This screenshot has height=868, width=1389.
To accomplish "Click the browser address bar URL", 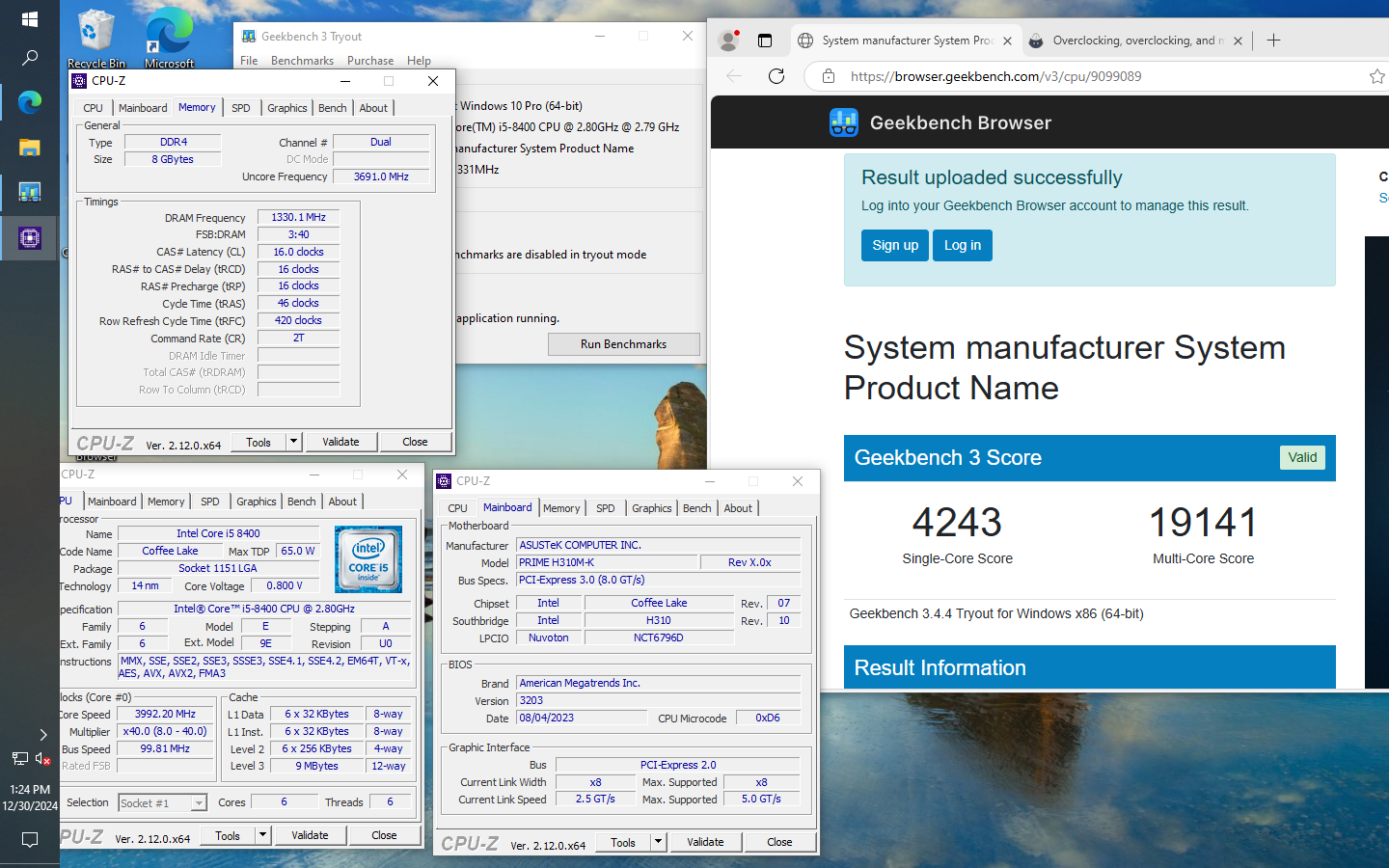I will click(996, 76).
